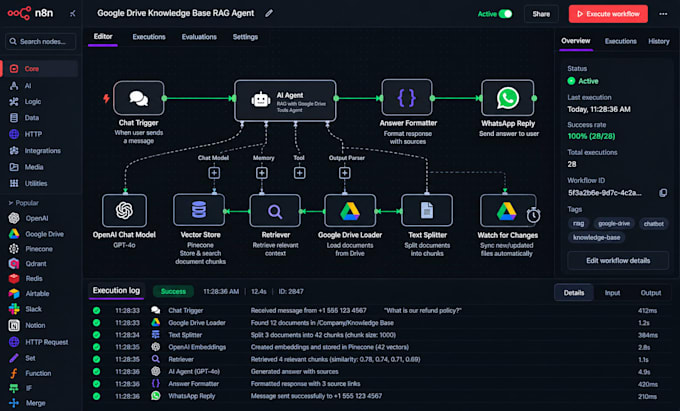The width and height of the screenshot is (680, 411).
Task: Show the Details log view
Action: (x=574, y=293)
